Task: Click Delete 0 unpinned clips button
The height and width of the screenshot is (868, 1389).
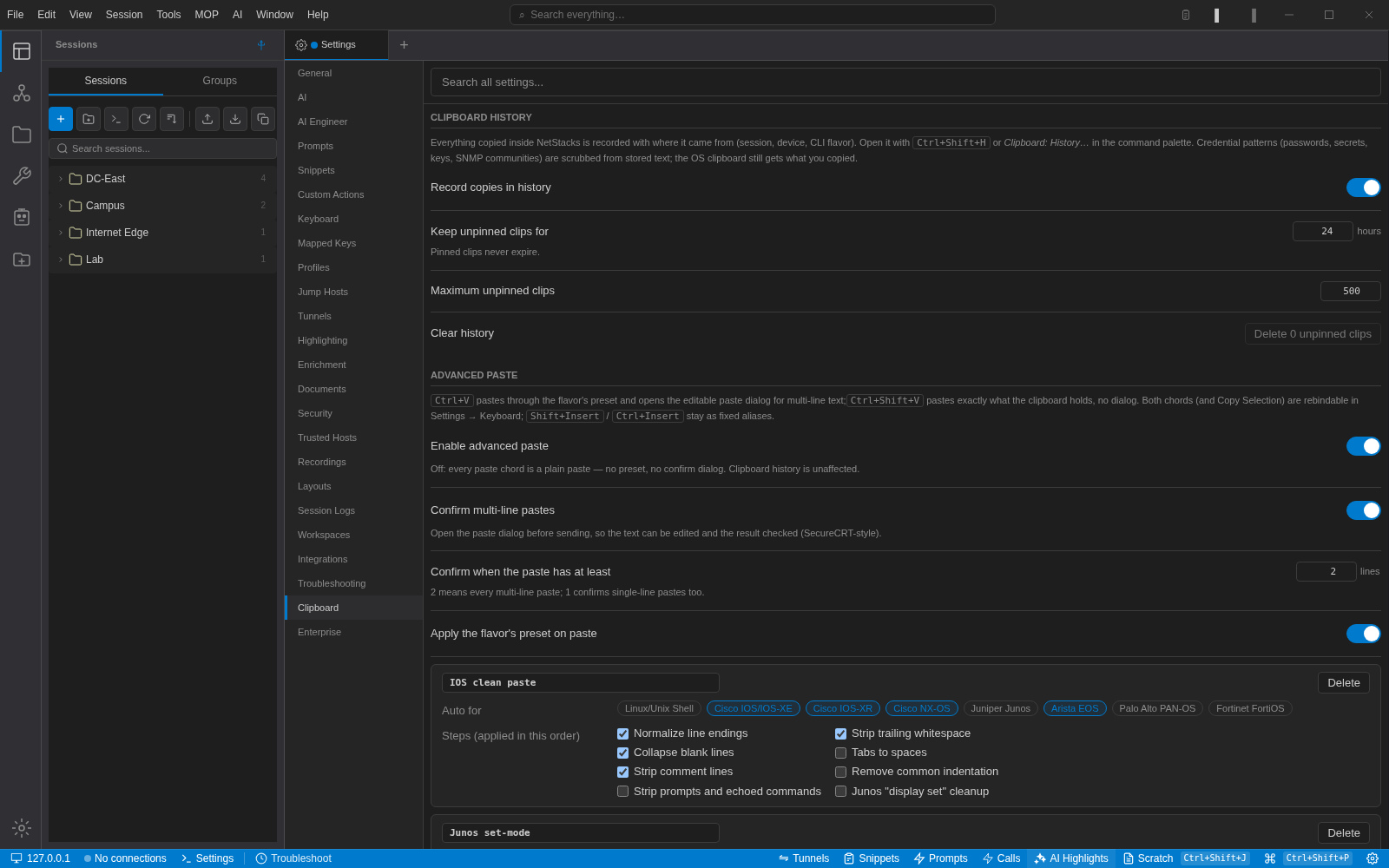Action: click(x=1313, y=334)
